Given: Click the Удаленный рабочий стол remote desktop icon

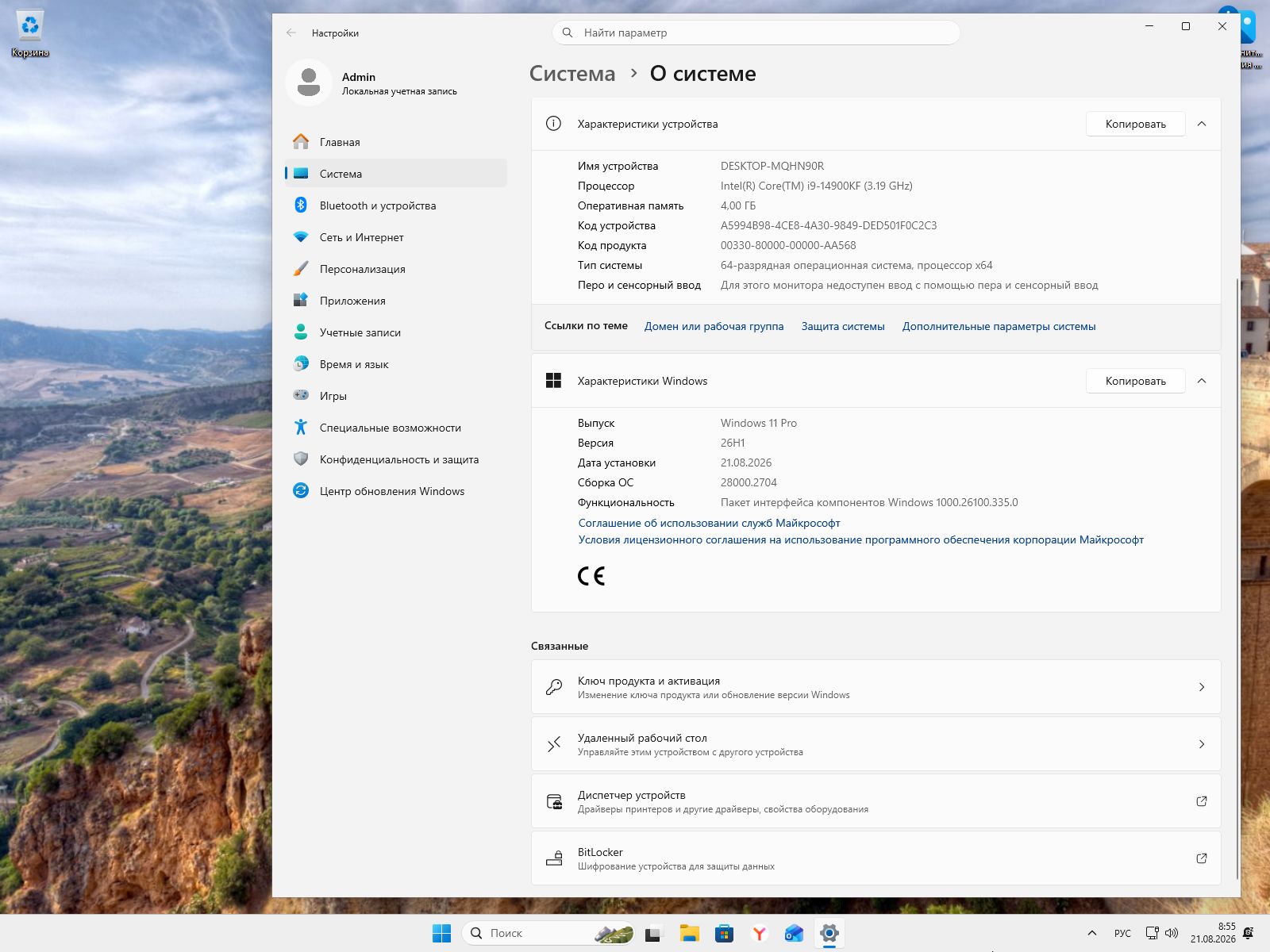Looking at the screenshot, I should click(554, 744).
